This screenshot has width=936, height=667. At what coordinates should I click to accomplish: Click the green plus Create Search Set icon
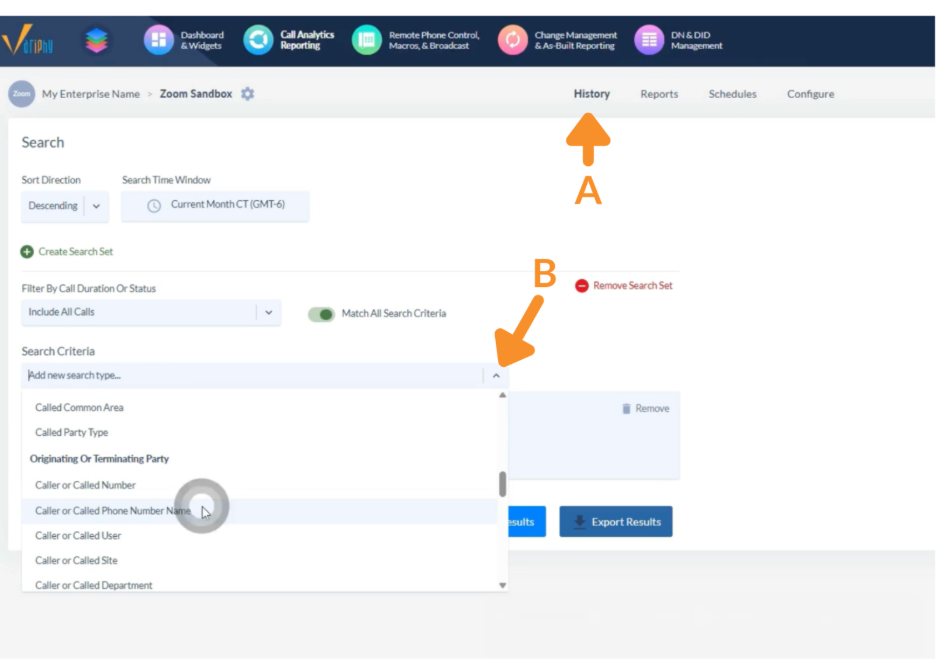click(27, 252)
